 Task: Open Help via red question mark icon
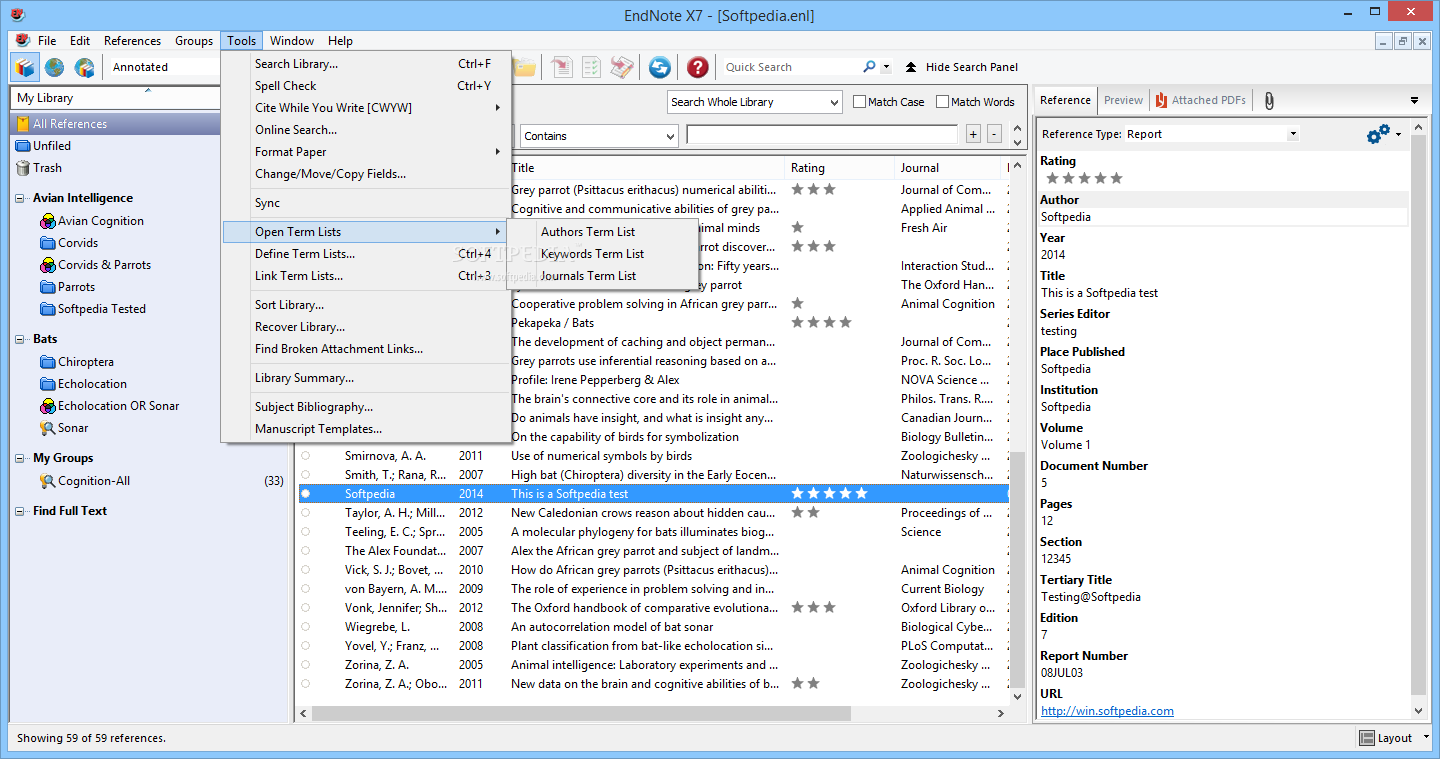pyautogui.click(x=698, y=67)
